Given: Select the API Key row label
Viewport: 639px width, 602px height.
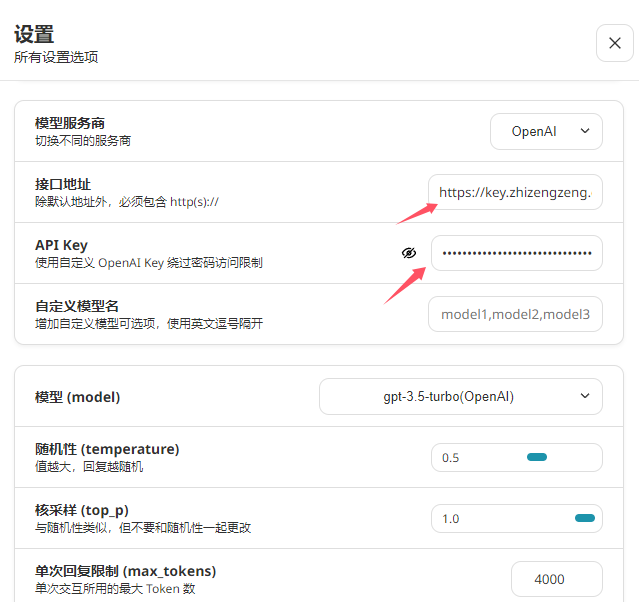Looking at the screenshot, I should pyautogui.click(x=61, y=245).
